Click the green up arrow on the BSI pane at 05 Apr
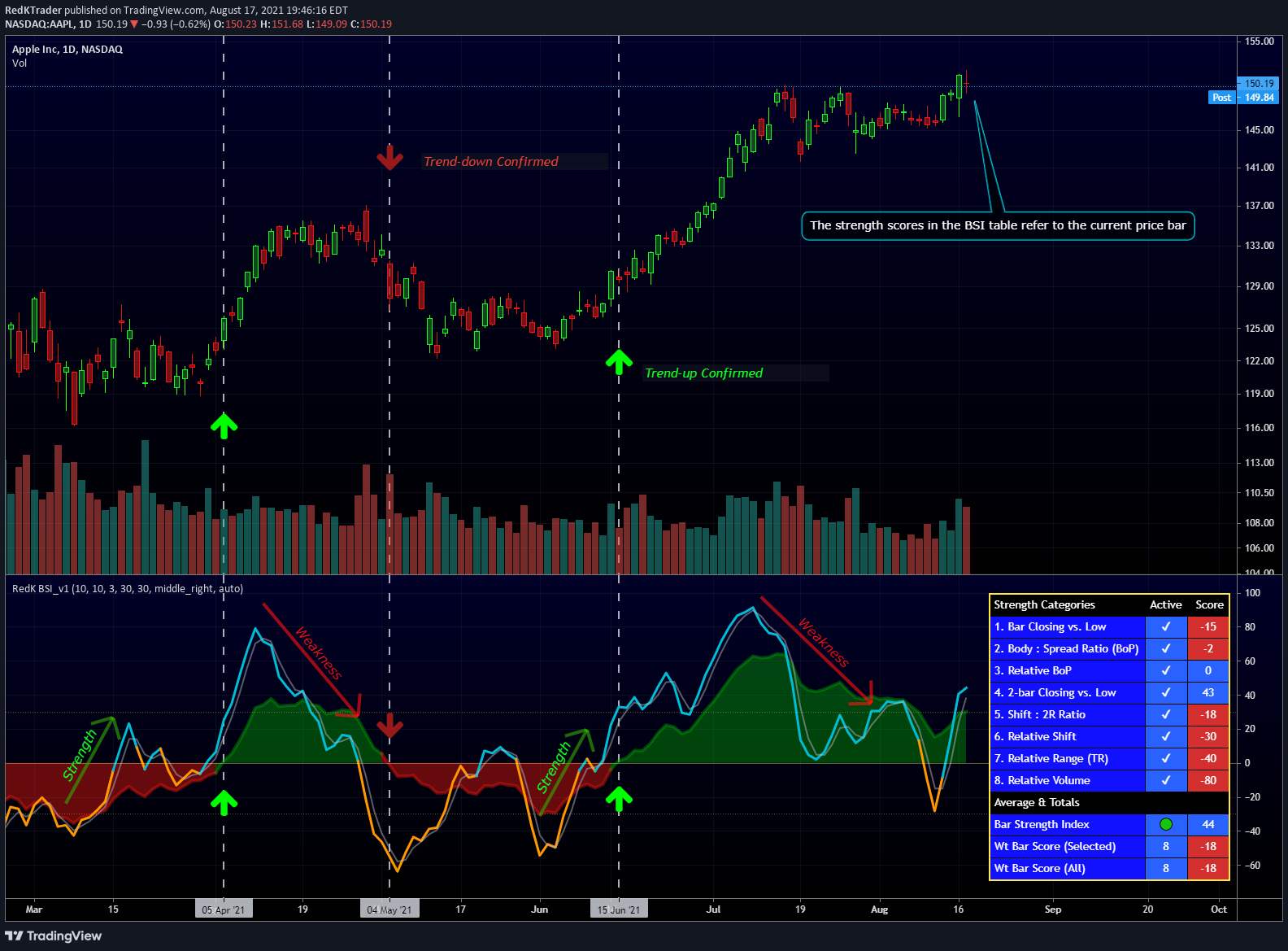The image size is (1288, 951). [224, 801]
